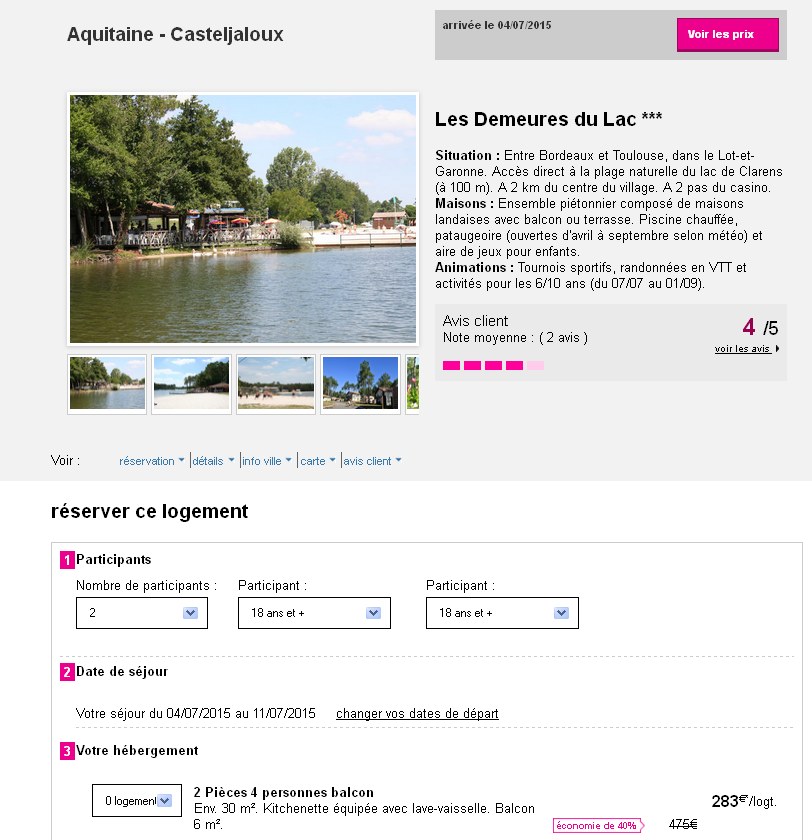Click "changer vos dates de départ" link
This screenshot has width=812, height=840.
(x=417, y=714)
